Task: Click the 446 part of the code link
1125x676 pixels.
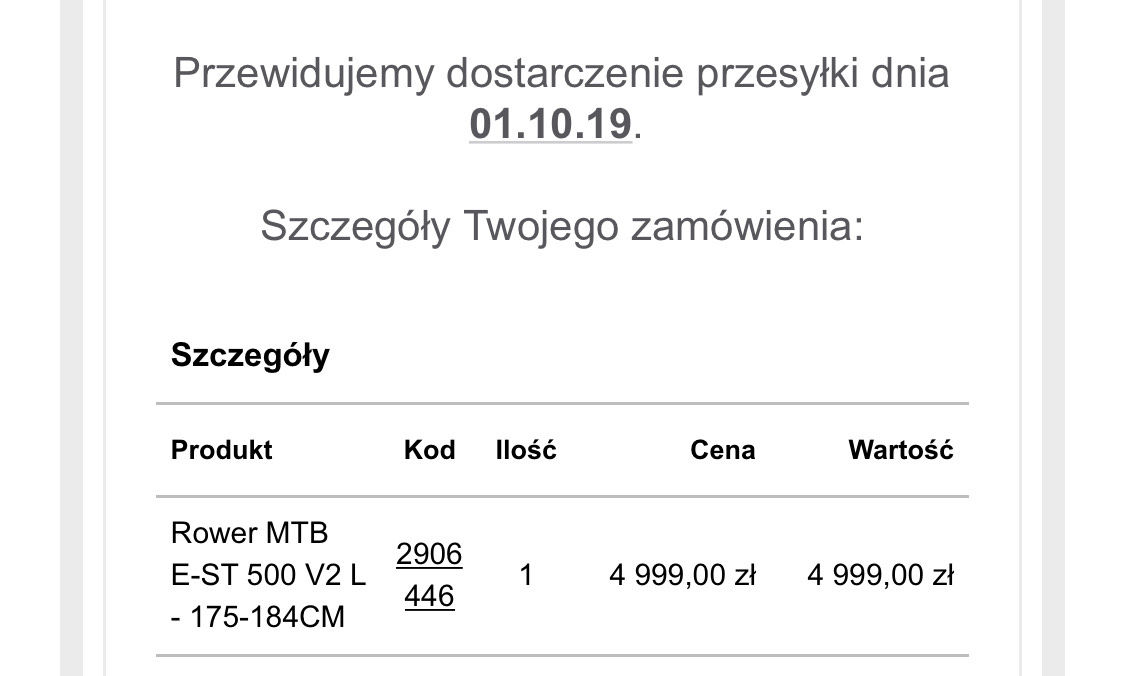Action: (429, 597)
